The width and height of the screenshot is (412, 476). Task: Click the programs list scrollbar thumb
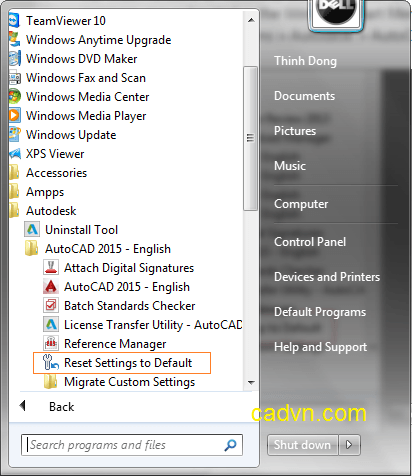pos(250,138)
